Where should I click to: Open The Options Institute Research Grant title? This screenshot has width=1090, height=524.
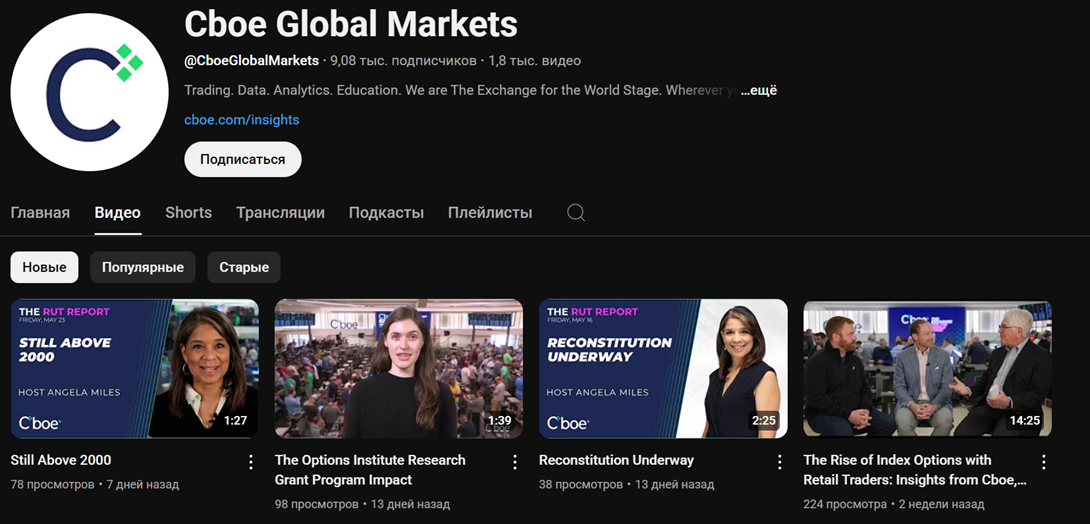[370, 470]
